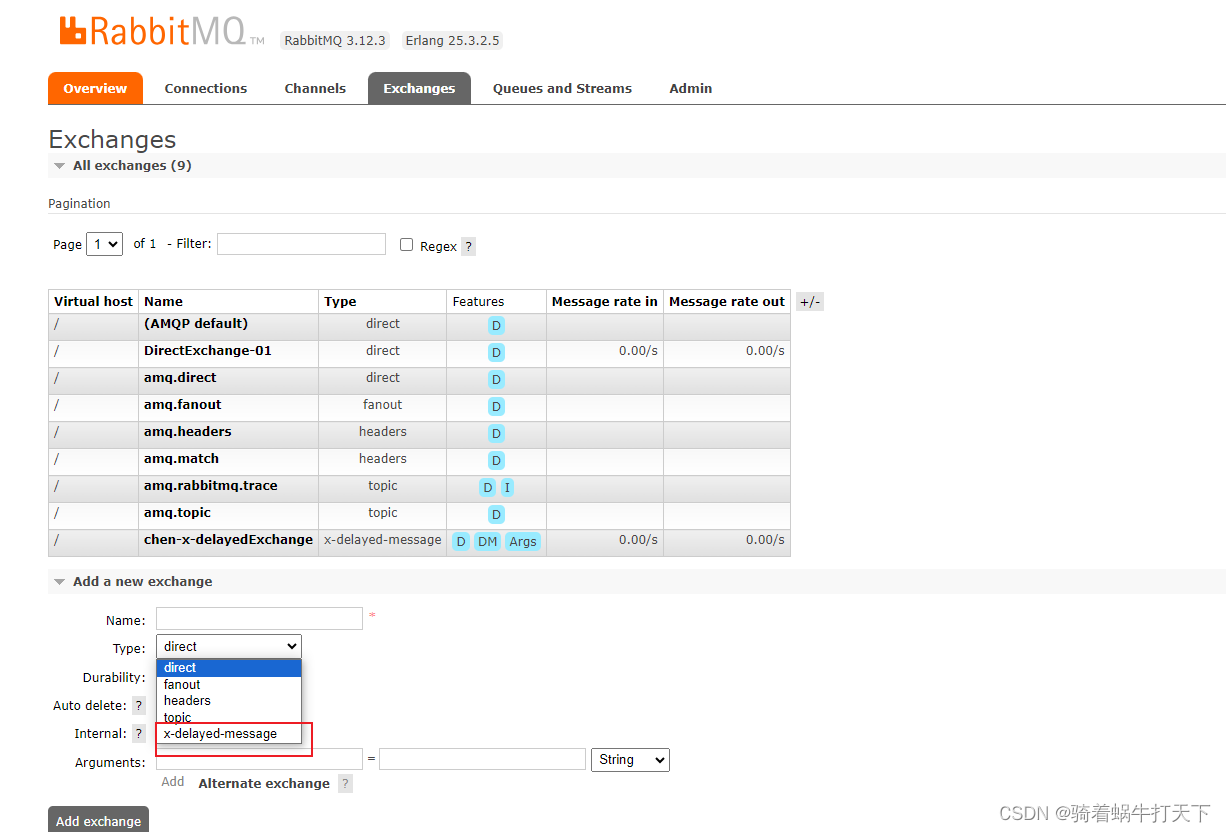Open the Internal help question mark
Viewport: 1226px width, 832px height.
point(139,734)
